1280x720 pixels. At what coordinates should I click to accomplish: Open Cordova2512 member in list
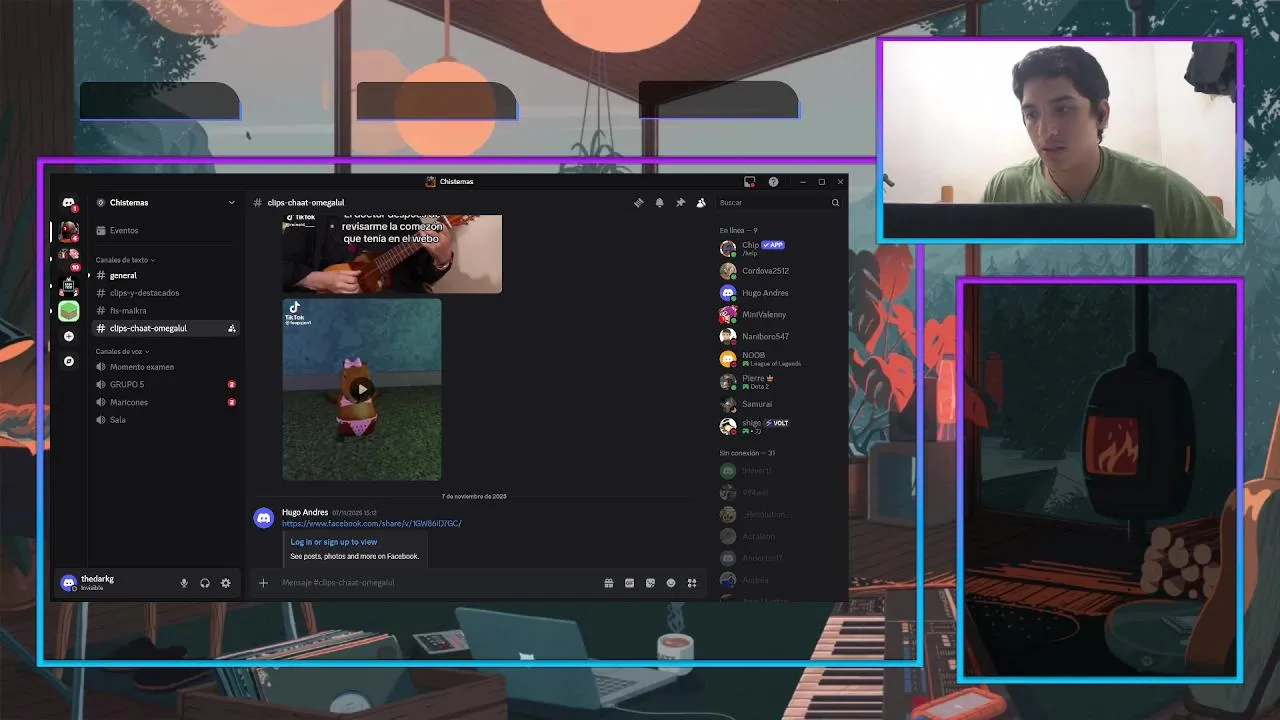[778, 271]
